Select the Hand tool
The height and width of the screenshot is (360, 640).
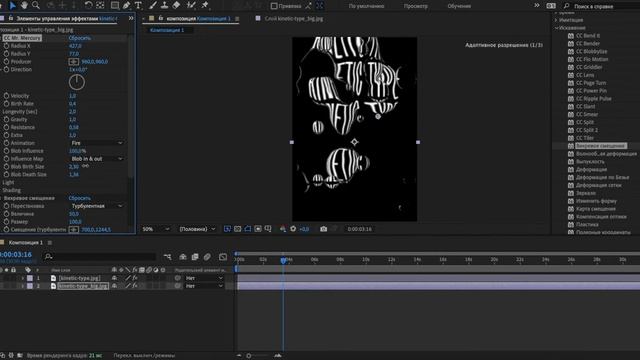pyautogui.click(x=24, y=5)
